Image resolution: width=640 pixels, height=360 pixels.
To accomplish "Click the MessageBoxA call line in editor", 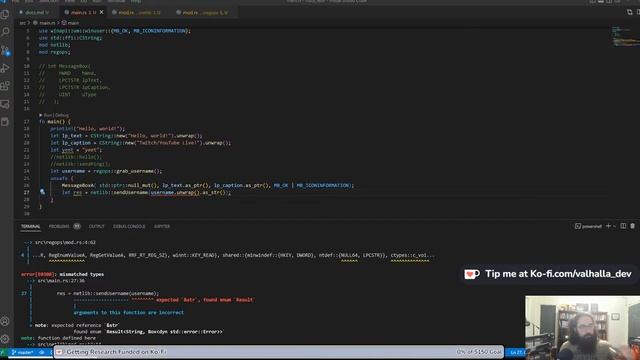I will pyautogui.click(x=207, y=185).
